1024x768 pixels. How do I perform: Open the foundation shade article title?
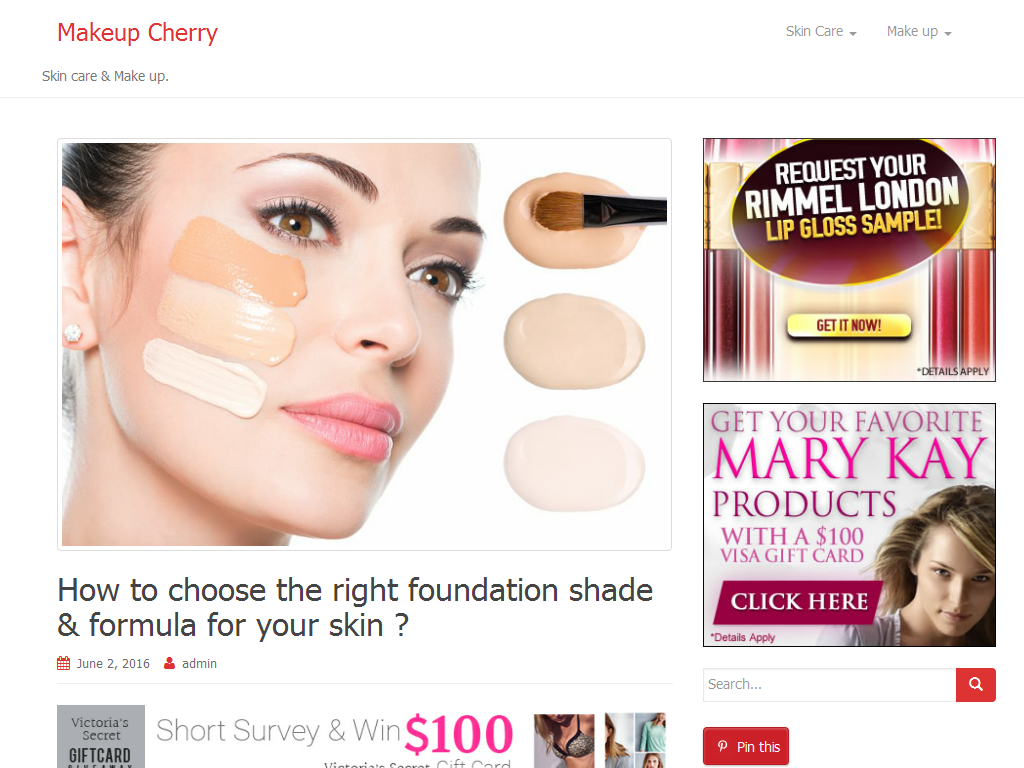[x=355, y=607]
